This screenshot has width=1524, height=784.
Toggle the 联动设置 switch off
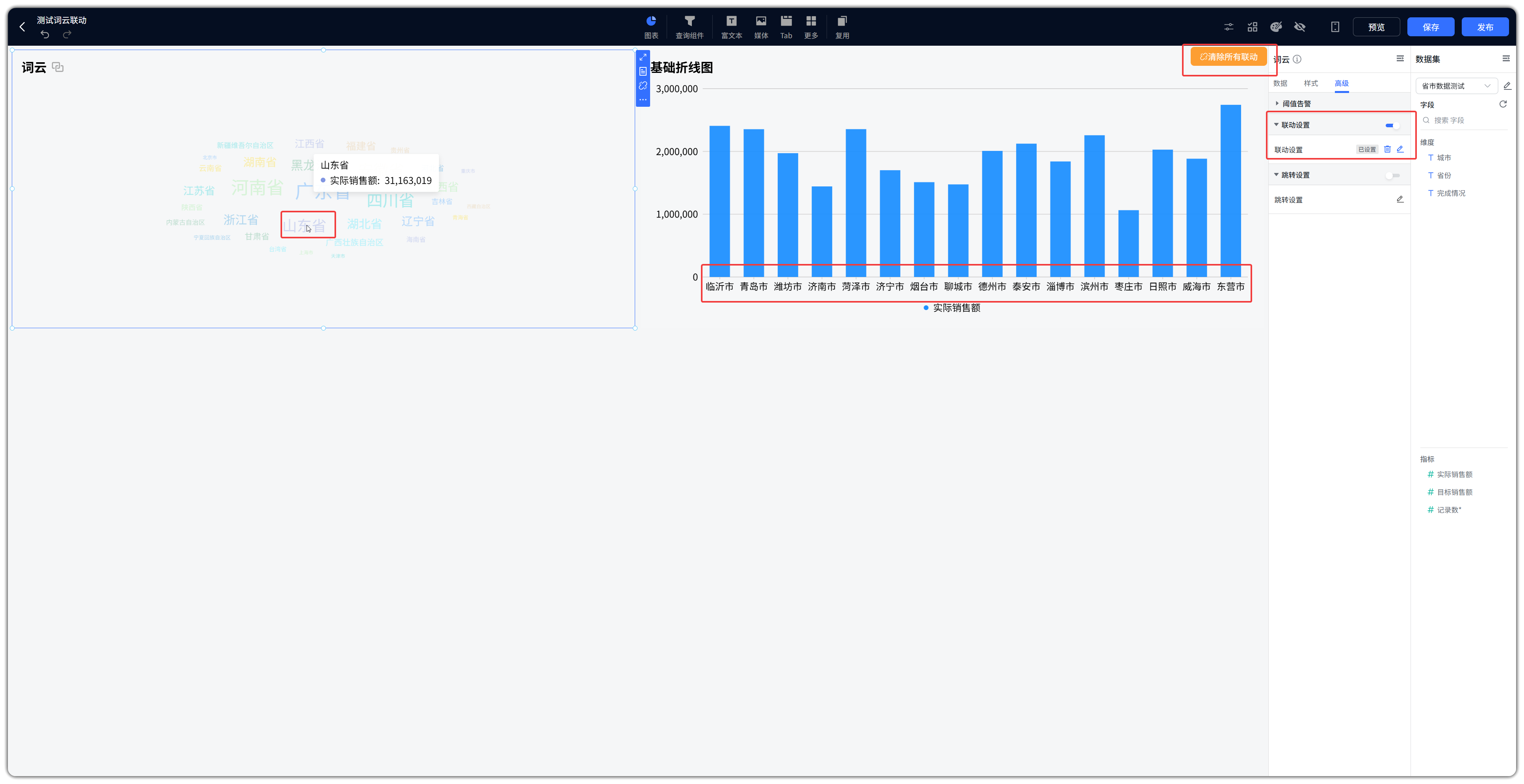tap(1392, 125)
